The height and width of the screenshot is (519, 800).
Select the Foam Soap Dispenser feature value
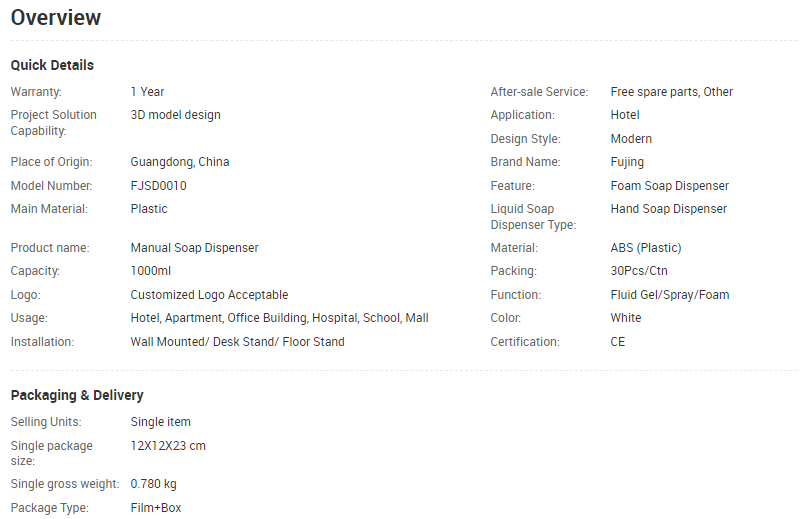pos(669,186)
